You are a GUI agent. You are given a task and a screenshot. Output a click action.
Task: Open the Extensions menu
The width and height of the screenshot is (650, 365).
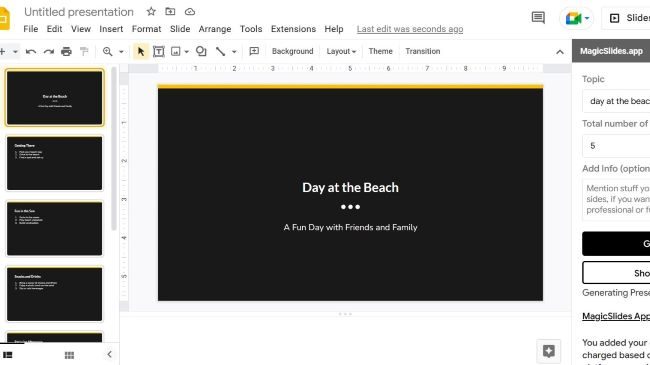[x=293, y=29]
